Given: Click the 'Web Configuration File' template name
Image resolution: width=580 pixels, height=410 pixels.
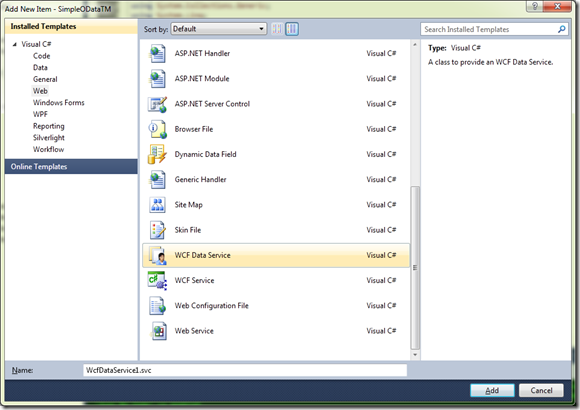Looking at the screenshot, I should (x=212, y=306).
